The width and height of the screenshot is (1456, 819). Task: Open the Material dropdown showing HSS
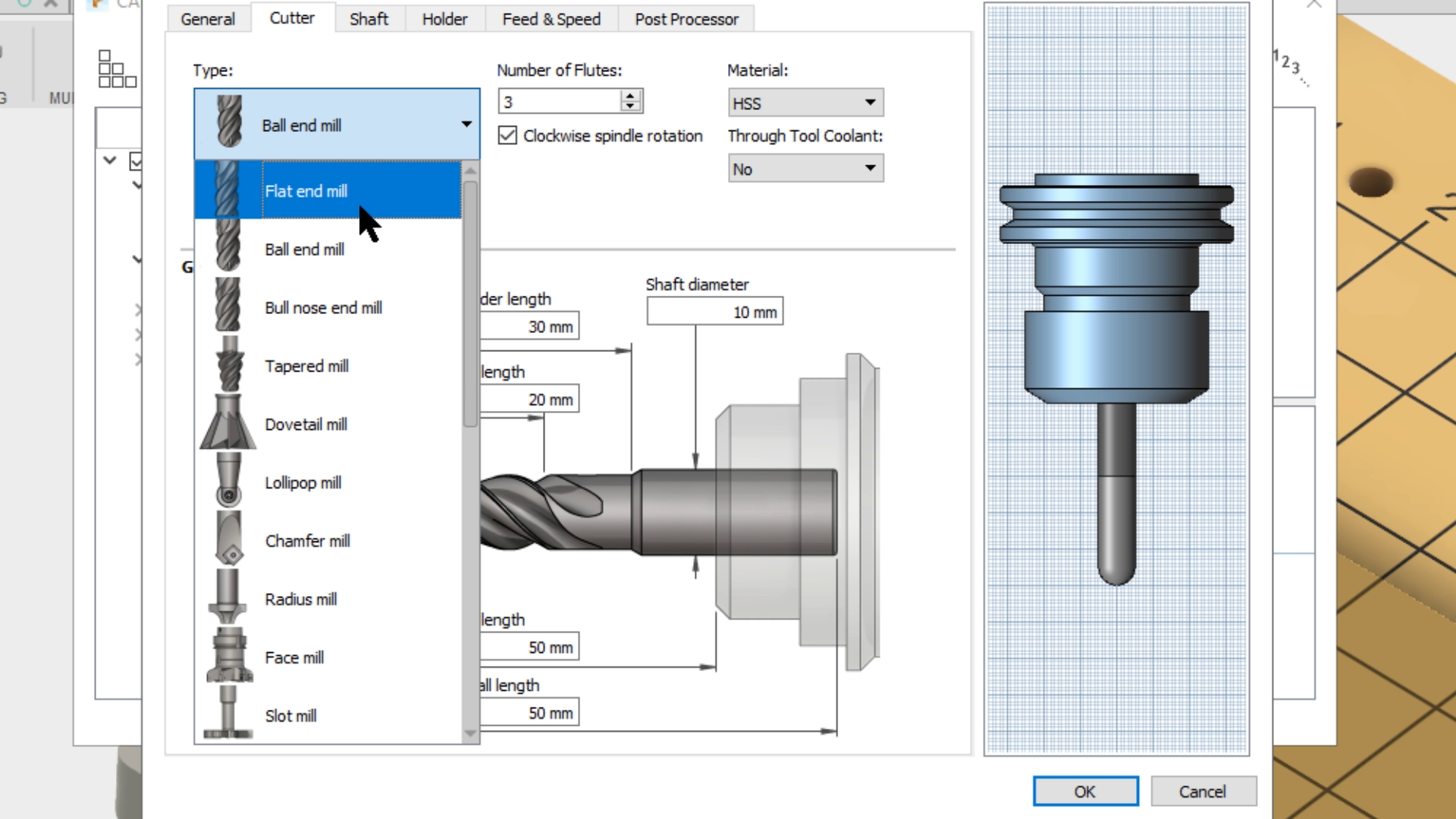(805, 102)
